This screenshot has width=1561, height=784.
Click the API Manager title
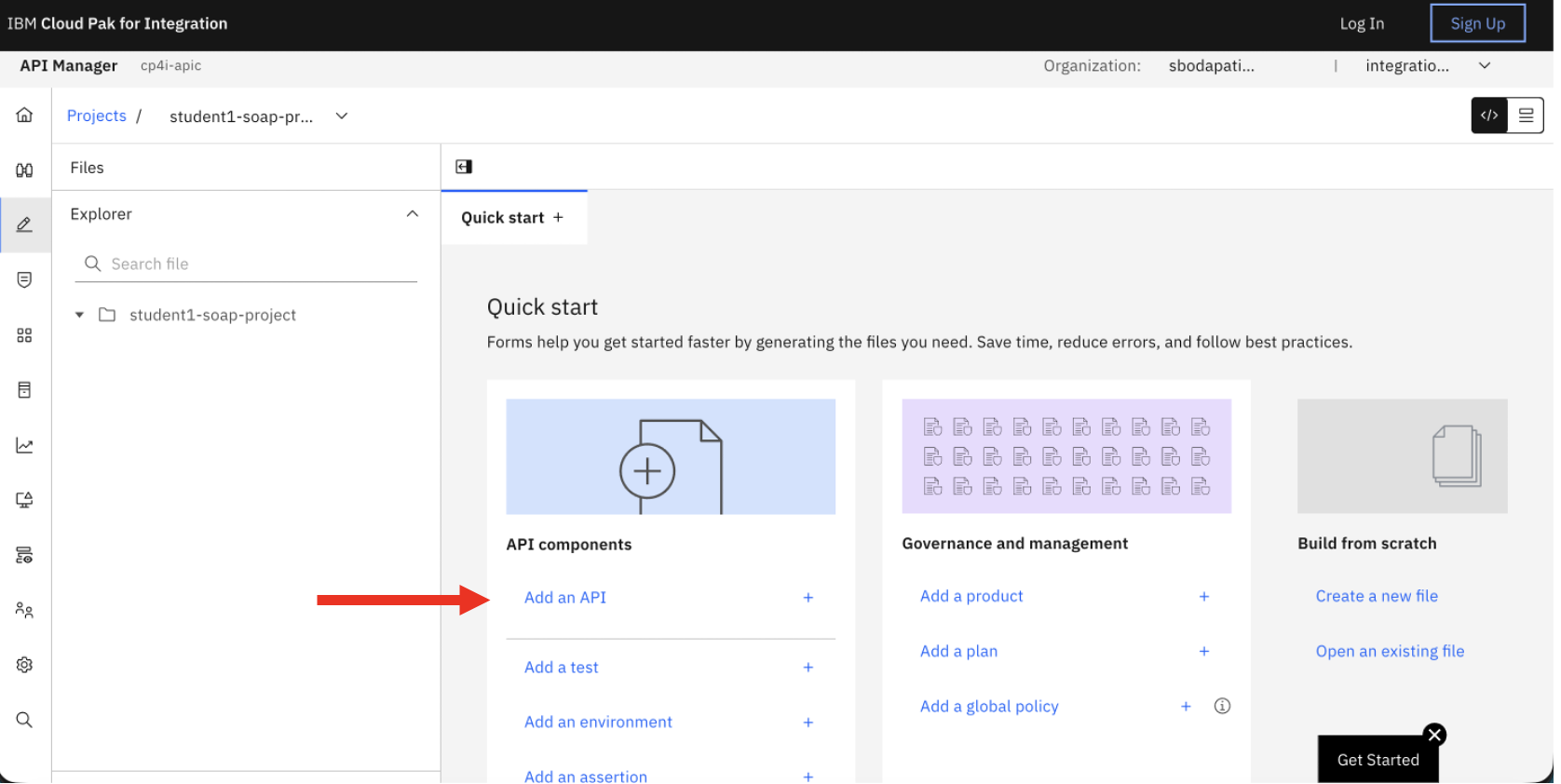pyautogui.click(x=69, y=66)
